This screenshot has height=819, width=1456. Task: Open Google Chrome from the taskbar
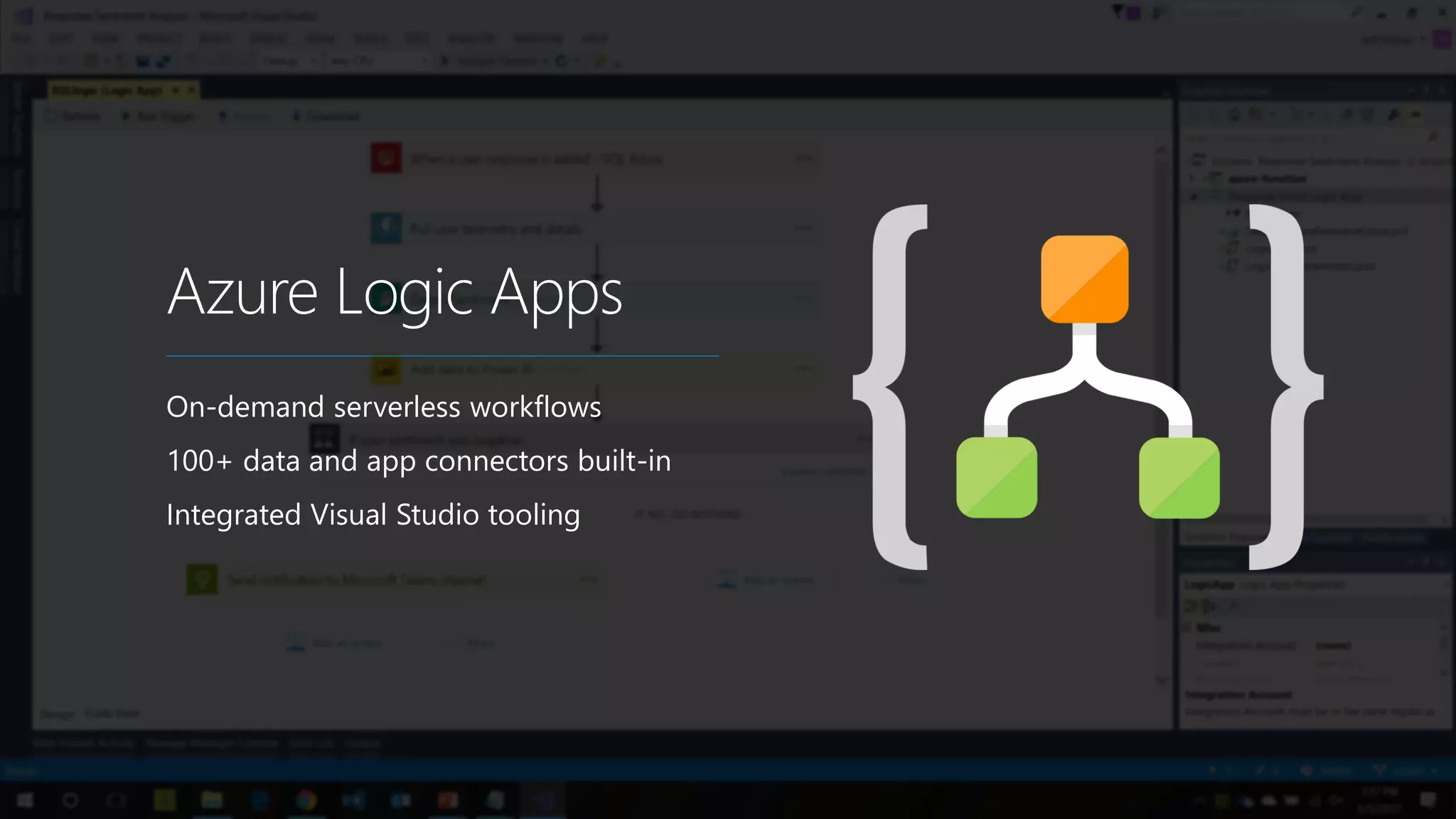coord(306,801)
